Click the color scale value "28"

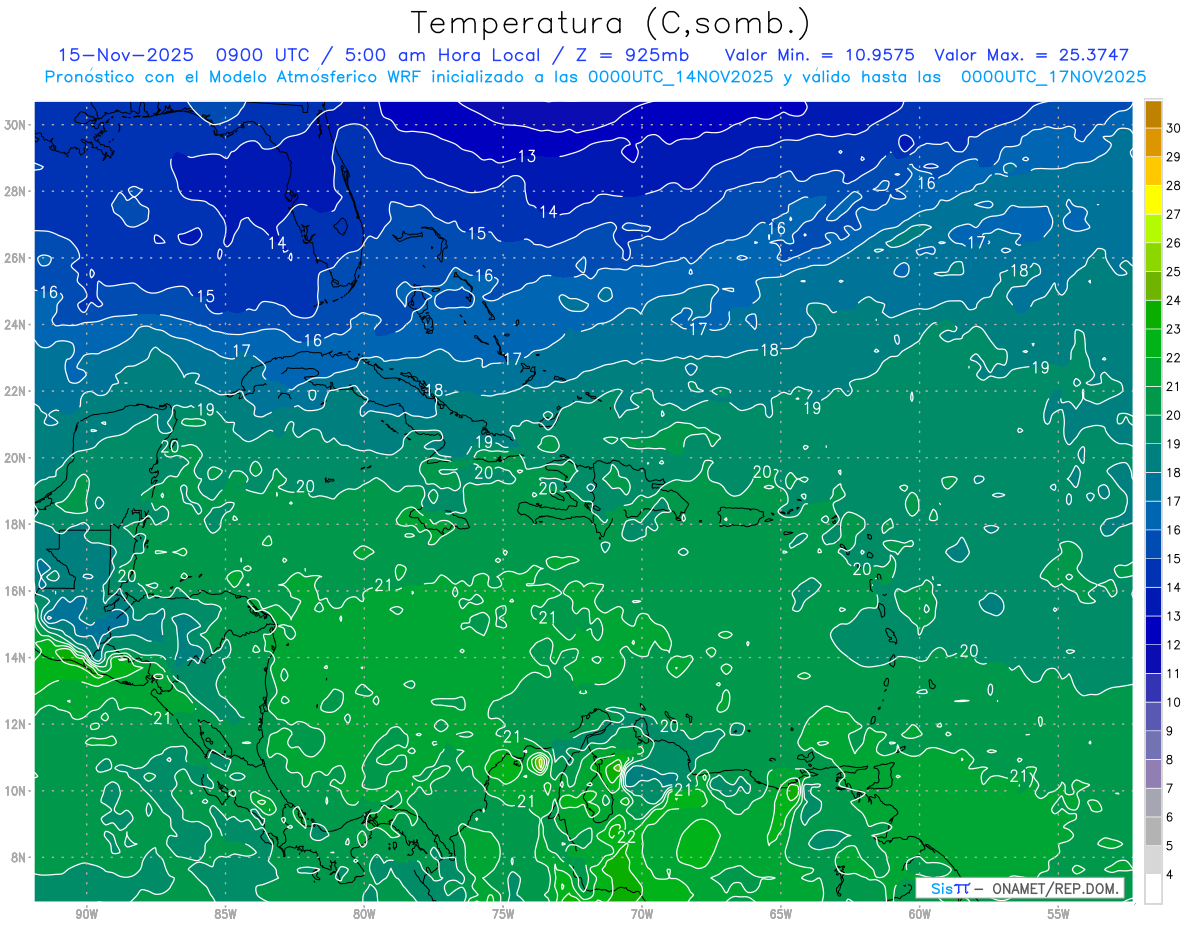pos(1174,186)
